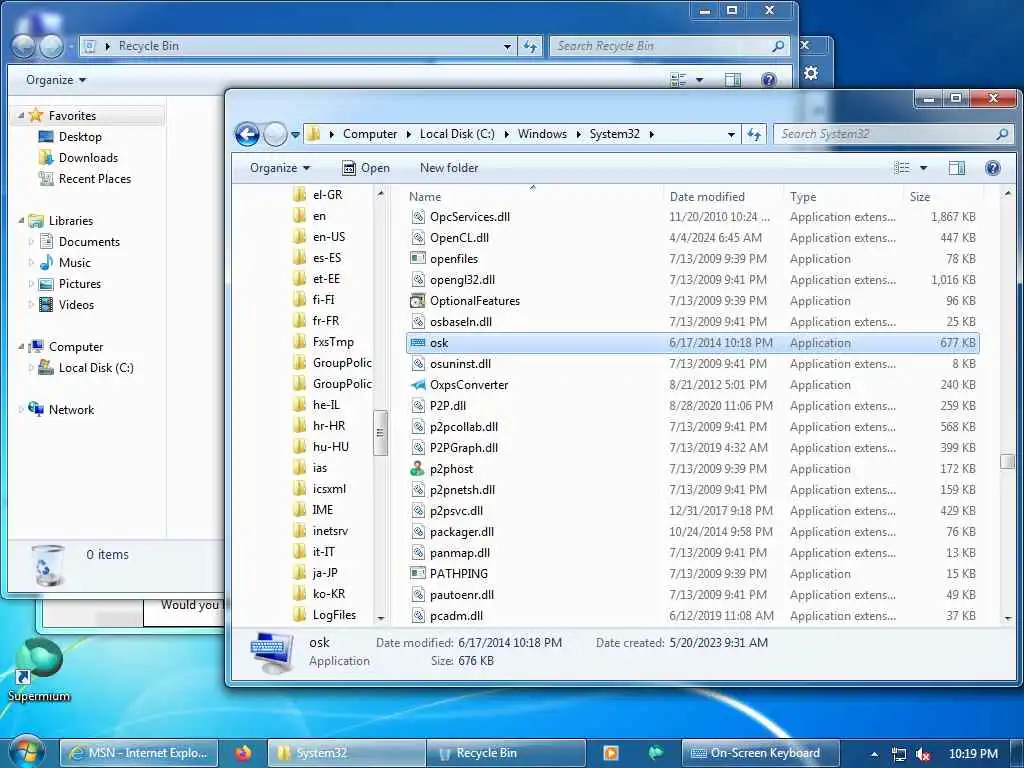Click the Supermium desktop shortcut
Viewport: 1024px width, 768px height.
coord(38,669)
